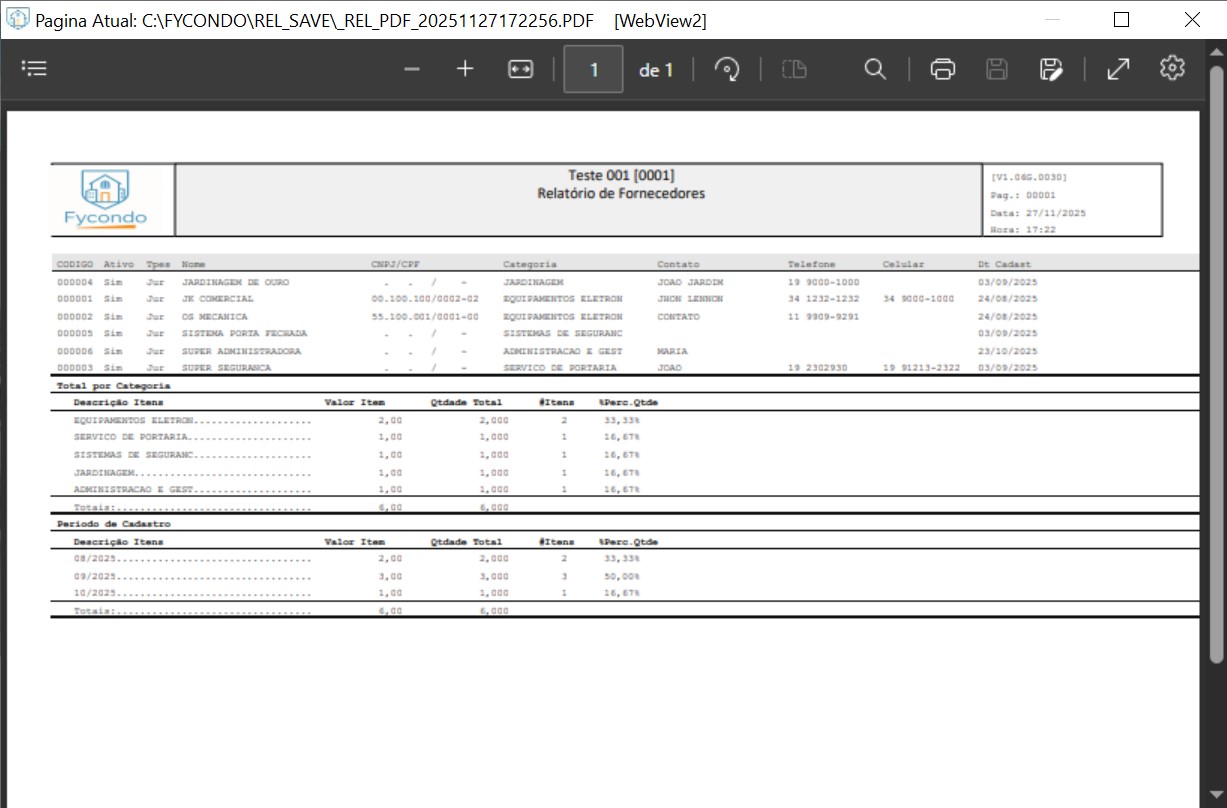Click the application icon in title bar

(x=18, y=20)
